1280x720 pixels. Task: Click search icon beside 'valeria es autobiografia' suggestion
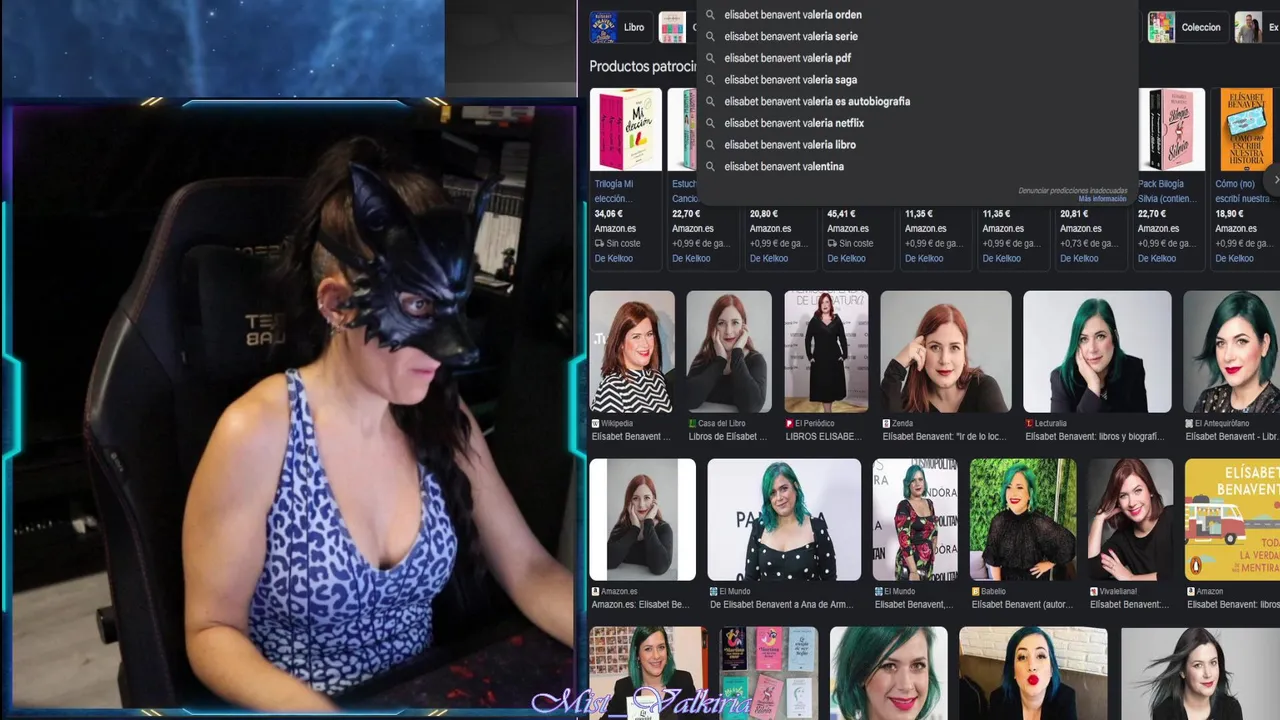tap(710, 102)
